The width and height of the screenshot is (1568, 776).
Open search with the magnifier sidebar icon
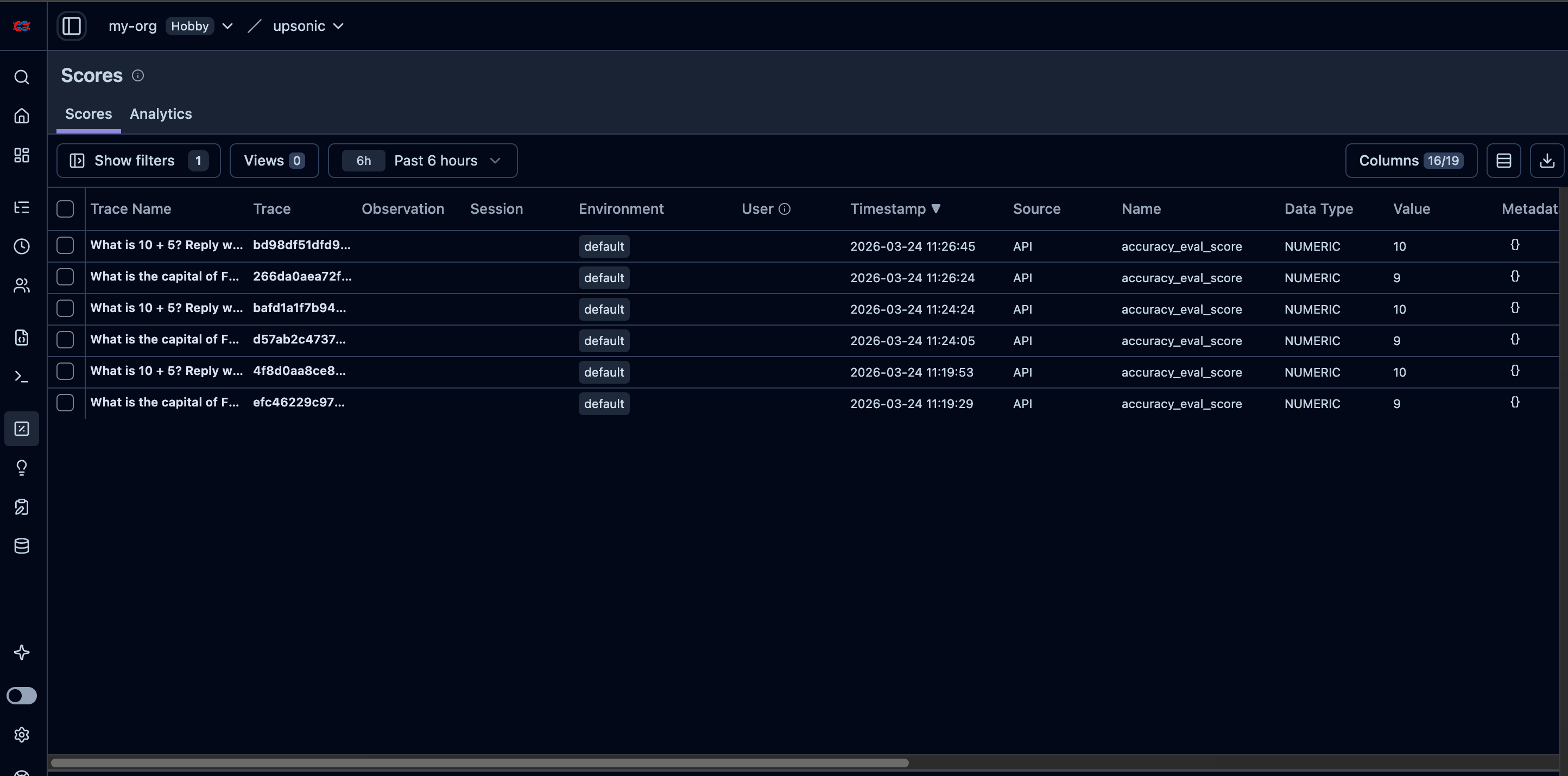click(x=22, y=77)
